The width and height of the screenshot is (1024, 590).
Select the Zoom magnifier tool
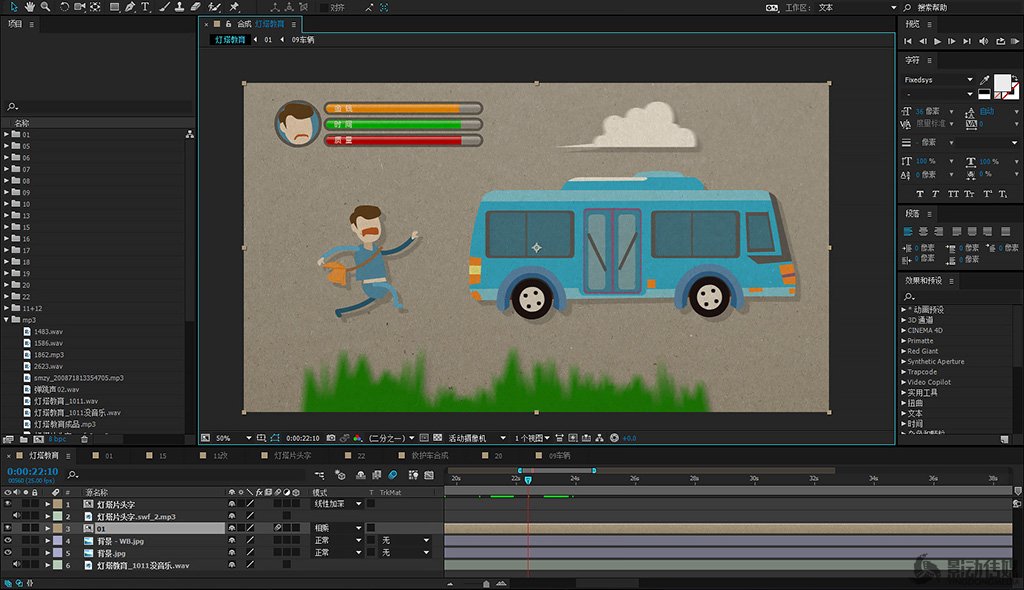tap(46, 7)
